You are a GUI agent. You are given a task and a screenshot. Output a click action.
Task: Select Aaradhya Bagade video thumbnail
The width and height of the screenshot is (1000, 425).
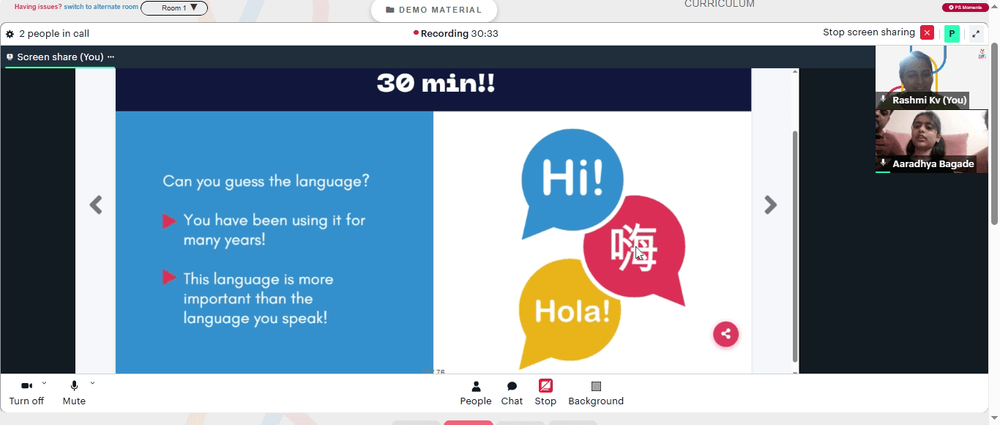931,142
